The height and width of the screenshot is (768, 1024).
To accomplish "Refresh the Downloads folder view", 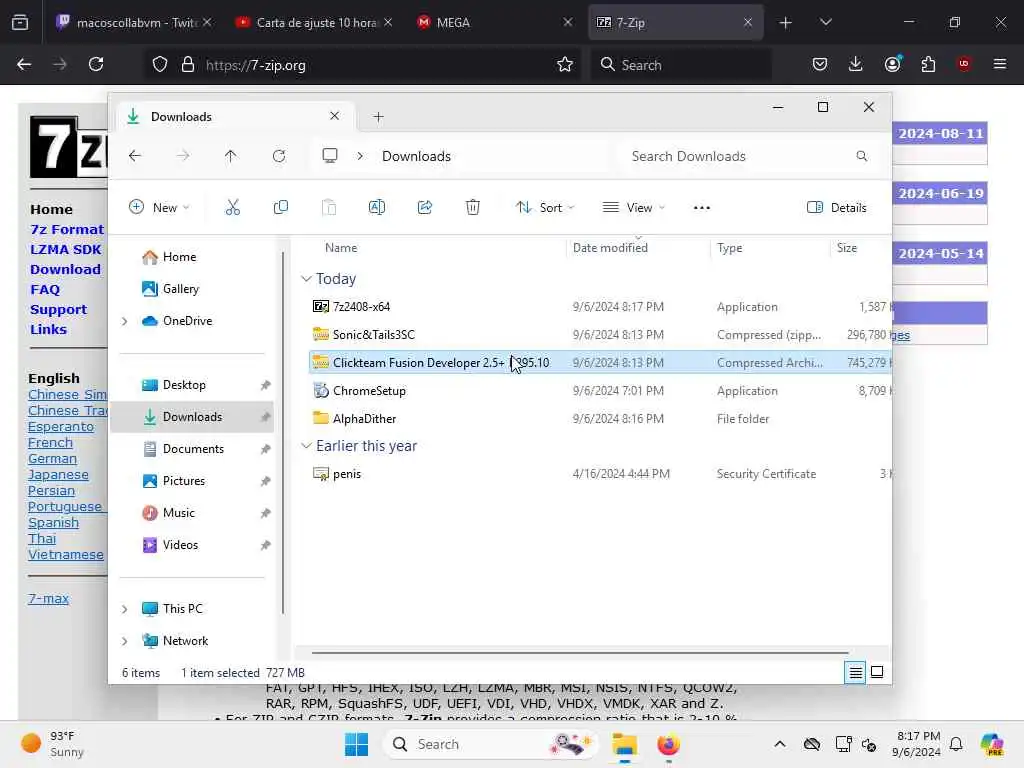I will (279, 156).
